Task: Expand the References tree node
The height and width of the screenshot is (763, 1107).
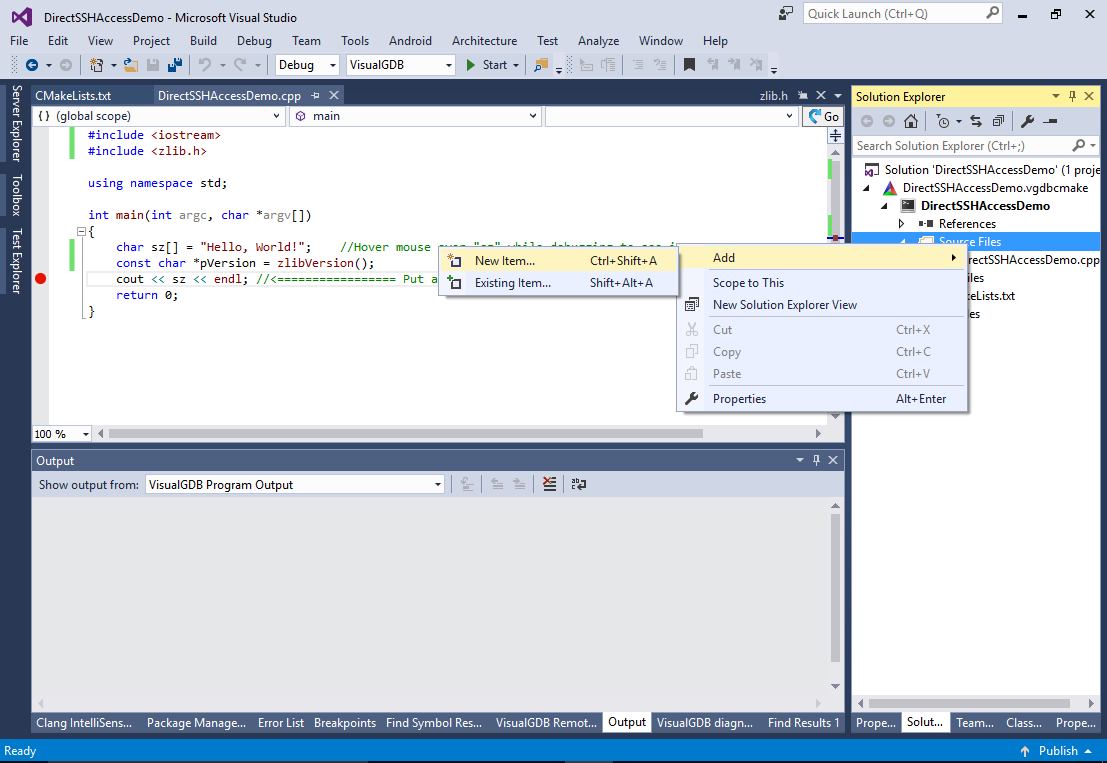Action: coord(902,224)
